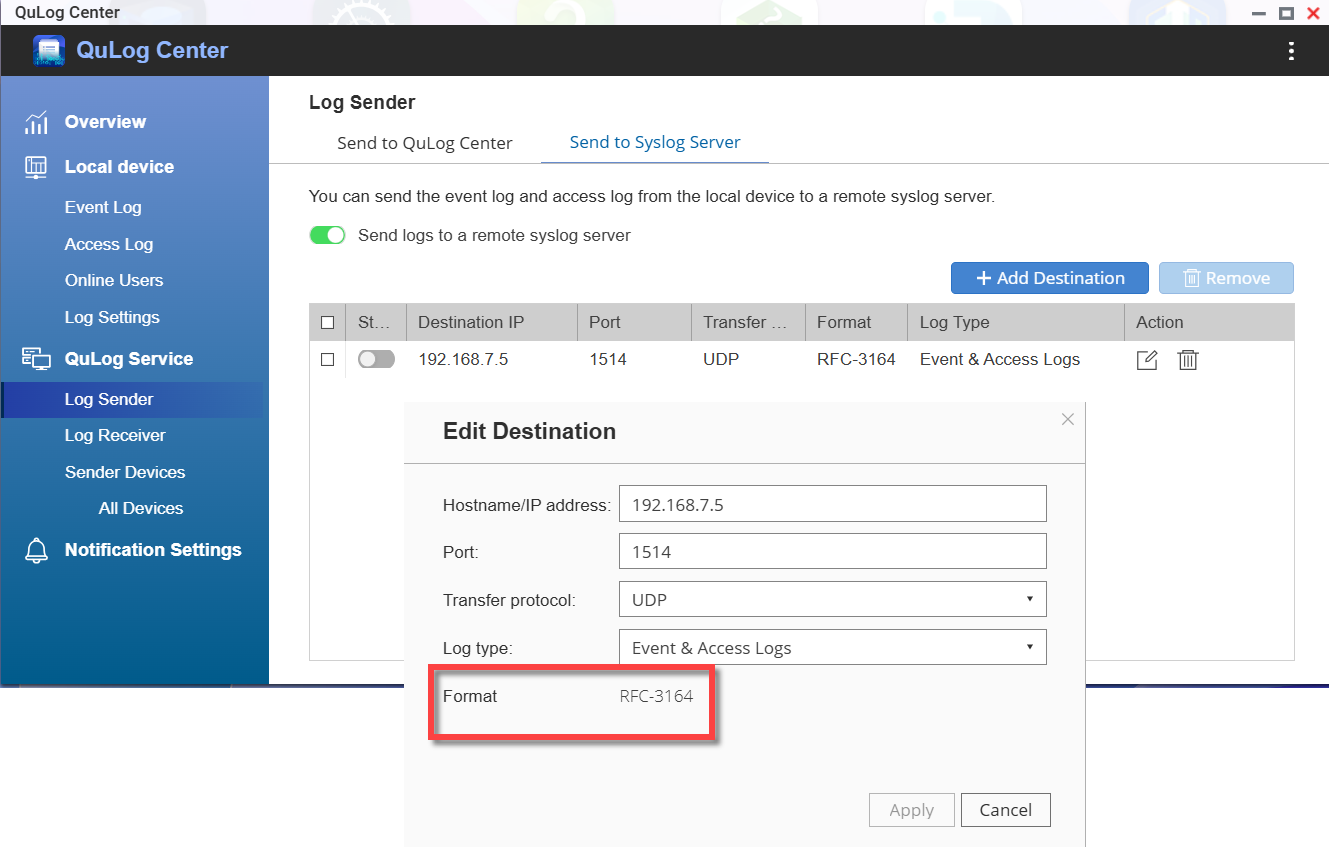Image resolution: width=1329 pixels, height=847 pixels.
Task: Click the trash icon for 192.168.7.5 row
Action: [x=1187, y=360]
